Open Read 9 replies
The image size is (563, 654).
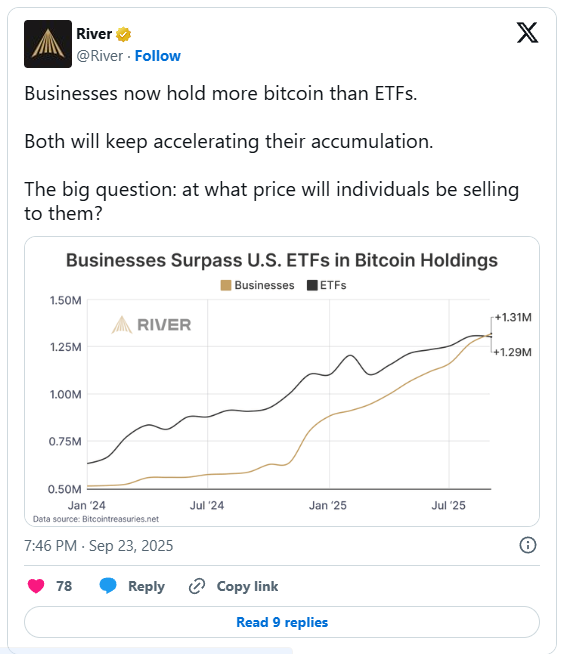click(282, 622)
